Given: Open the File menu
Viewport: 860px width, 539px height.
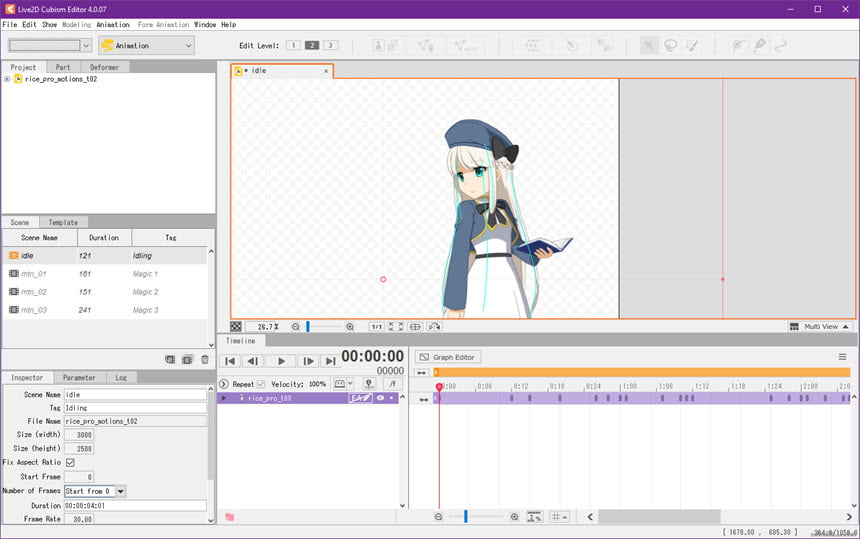Looking at the screenshot, I should tap(10, 25).
